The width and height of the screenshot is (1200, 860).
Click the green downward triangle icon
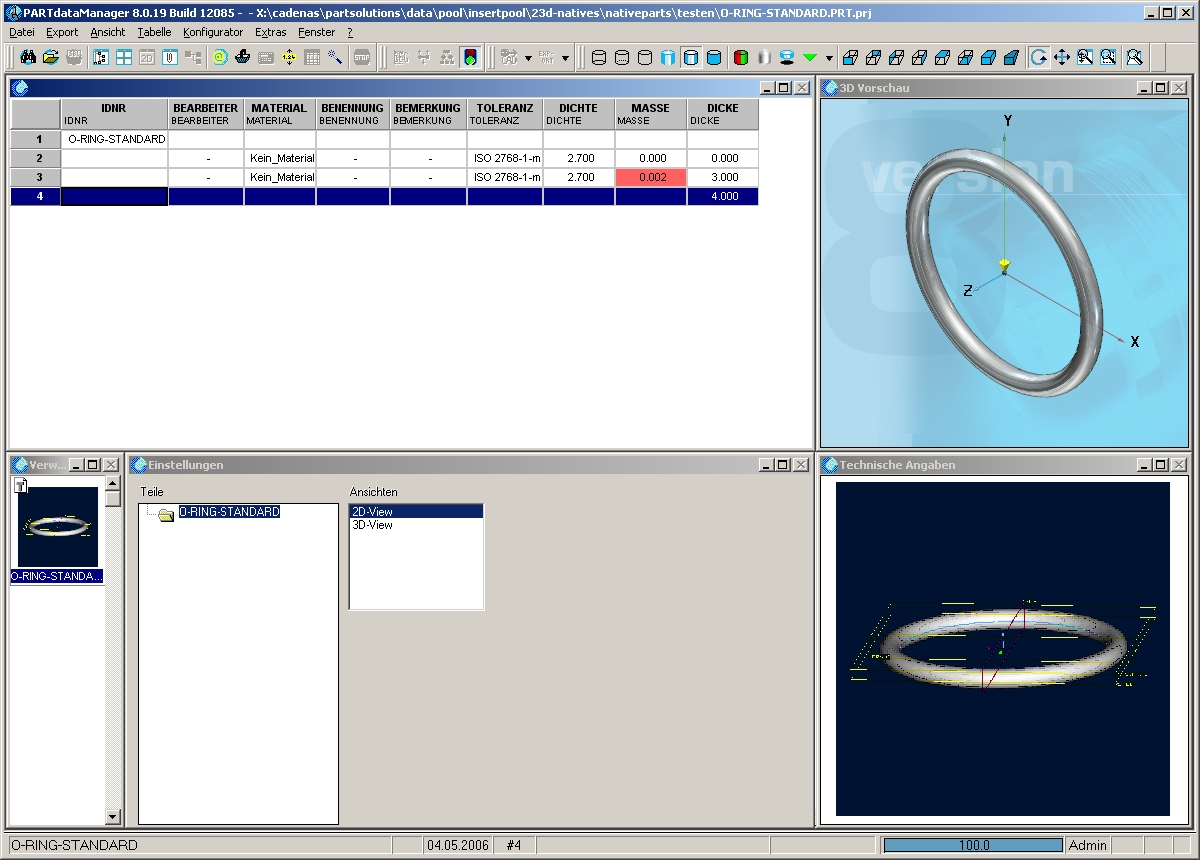[810, 58]
